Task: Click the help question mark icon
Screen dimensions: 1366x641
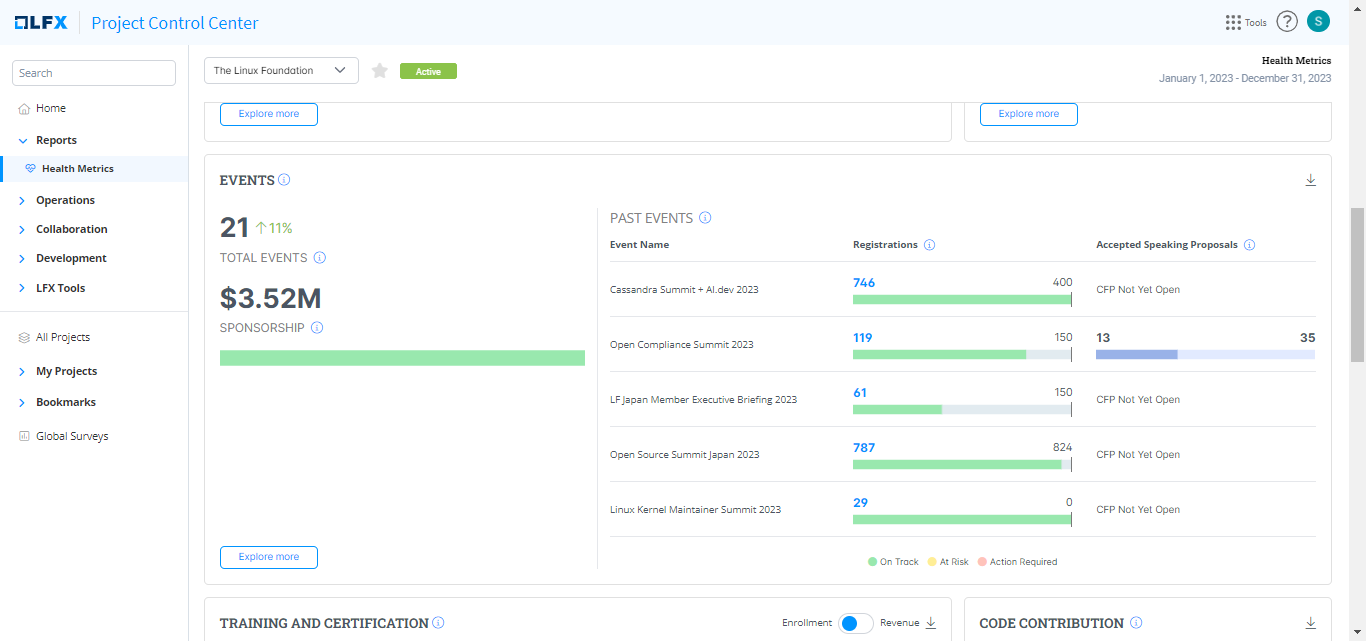Action: click(x=1287, y=22)
